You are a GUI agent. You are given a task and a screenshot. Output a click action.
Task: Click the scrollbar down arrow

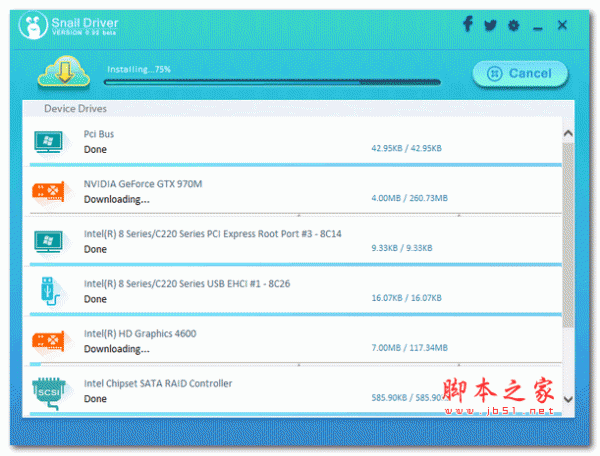pos(568,399)
